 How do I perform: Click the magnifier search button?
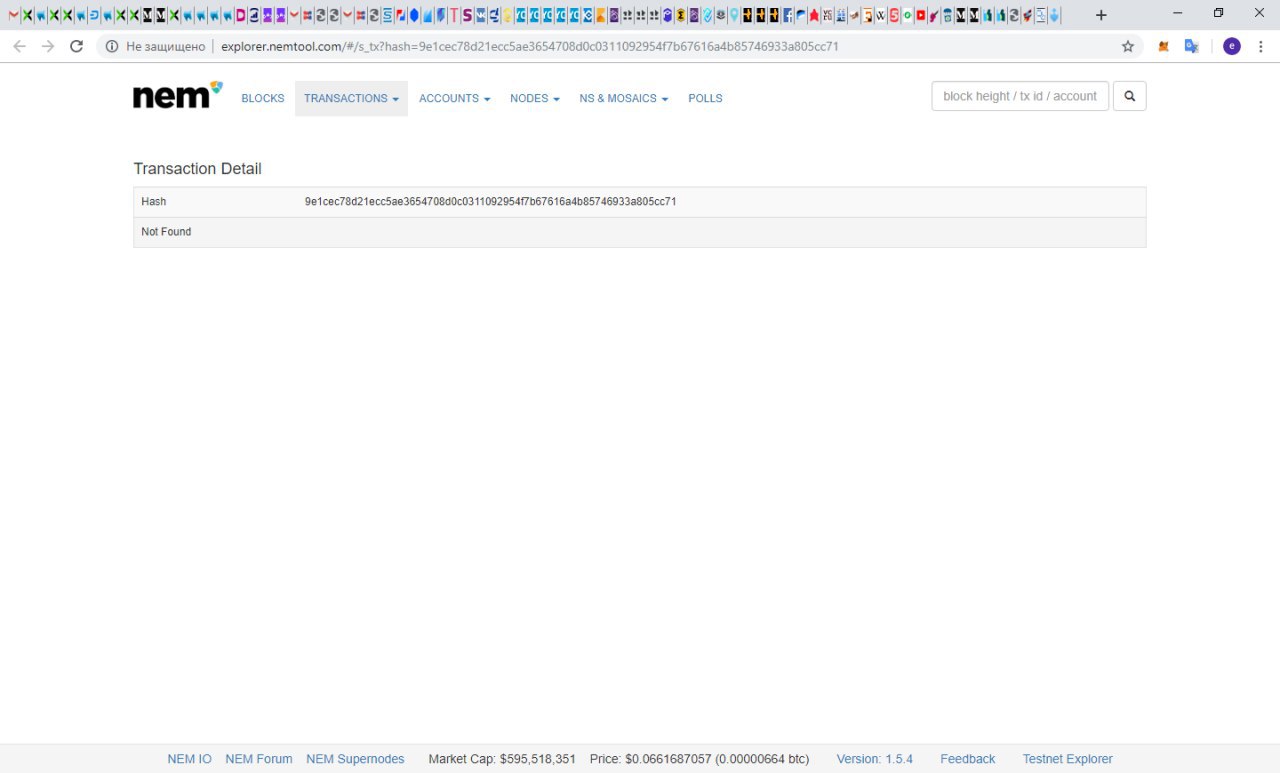coord(1129,96)
